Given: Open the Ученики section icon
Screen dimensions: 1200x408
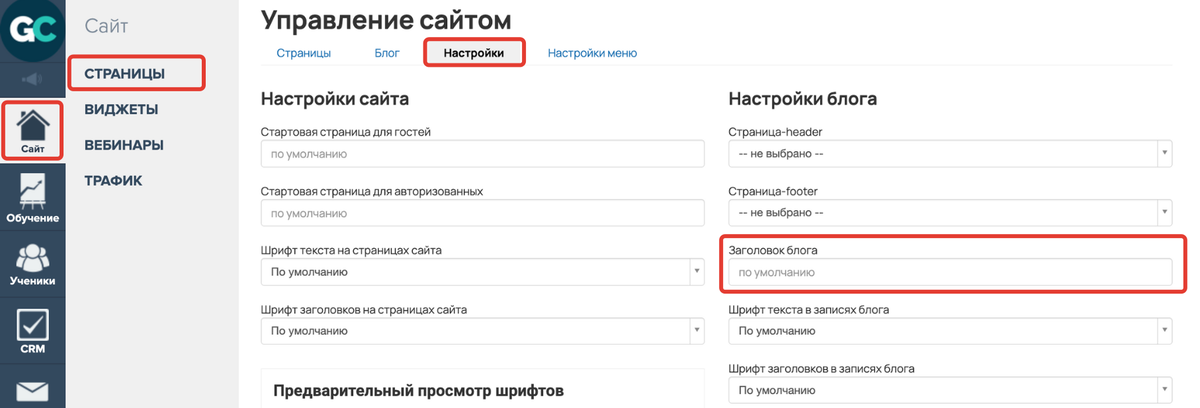Looking at the screenshot, I should click(x=32, y=260).
